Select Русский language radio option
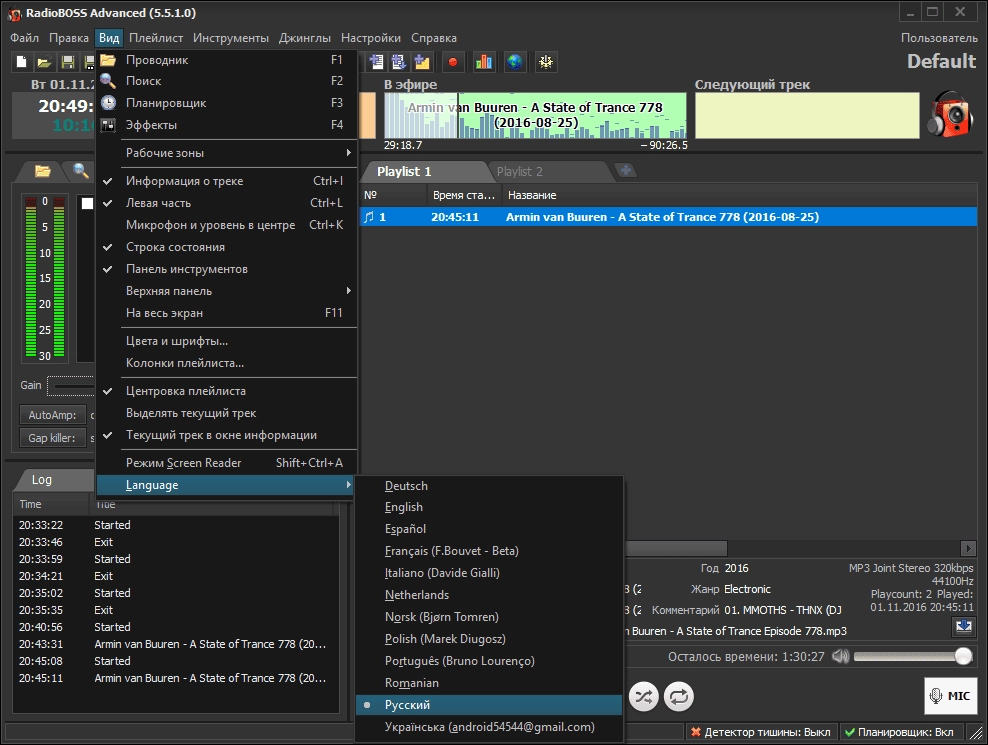 coord(489,705)
